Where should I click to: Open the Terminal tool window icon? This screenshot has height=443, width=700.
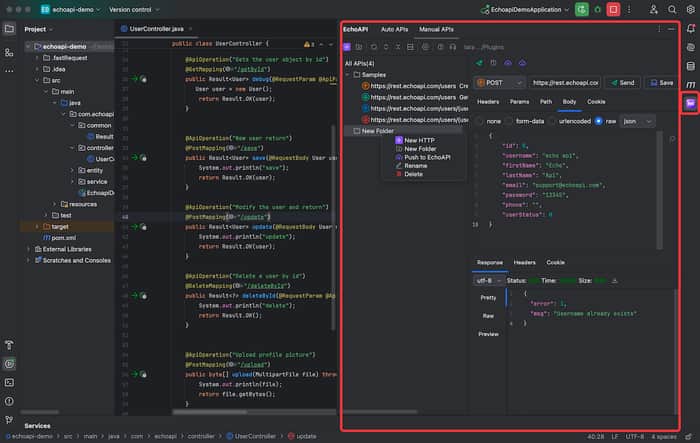9,382
